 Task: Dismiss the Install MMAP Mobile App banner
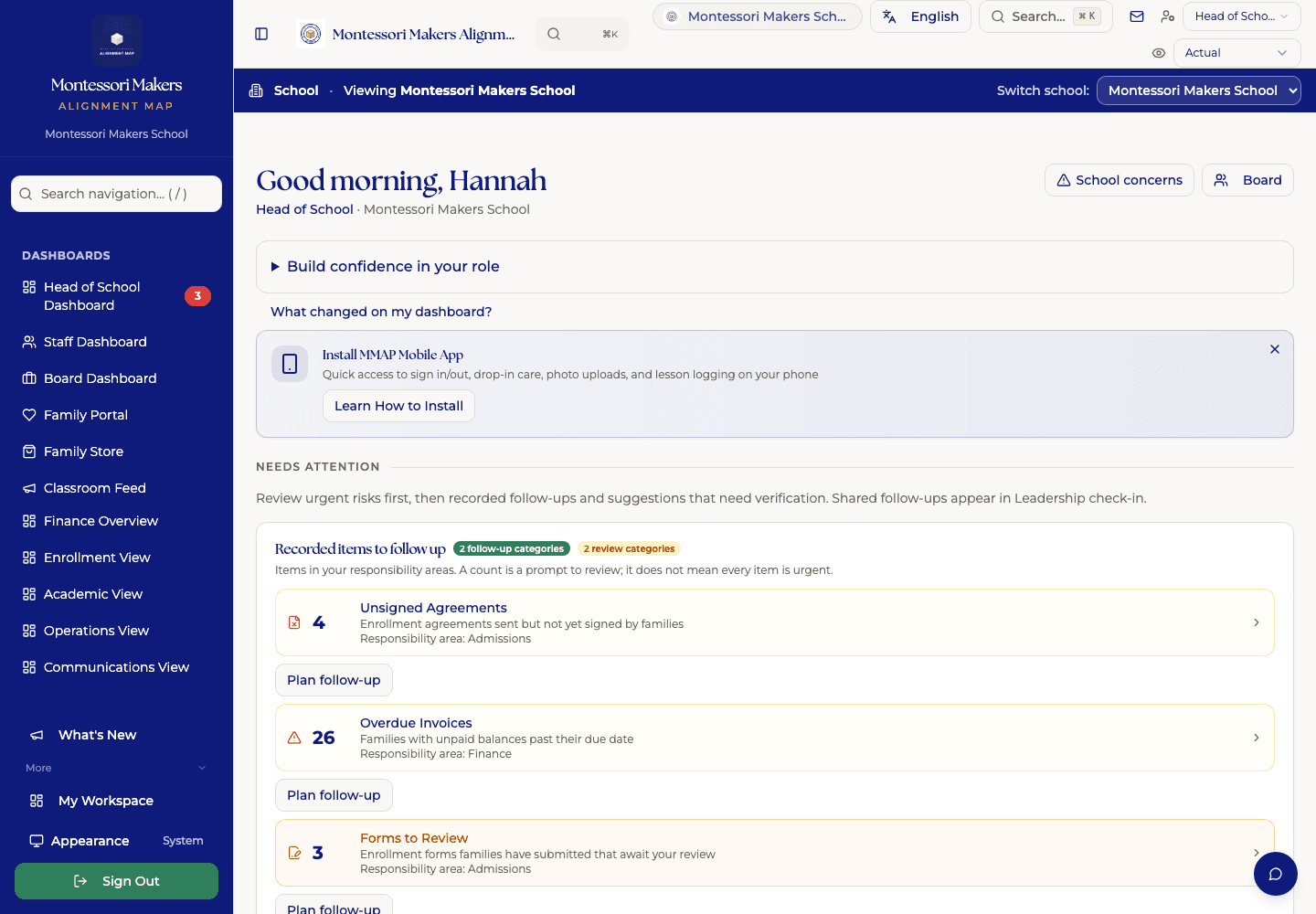click(1275, 349)
